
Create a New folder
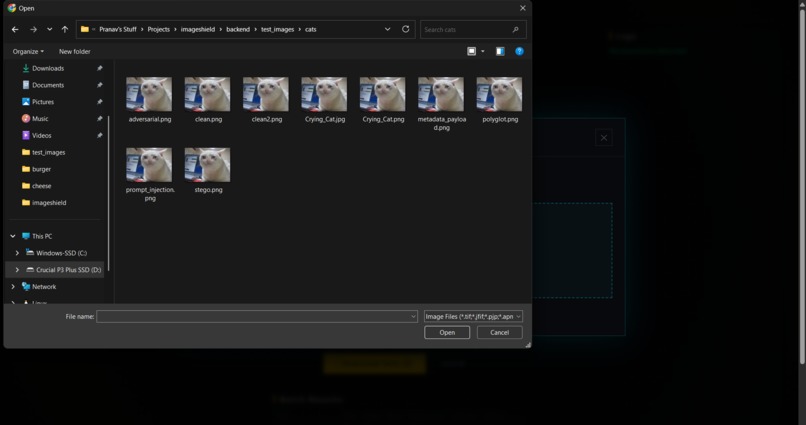pos(75,51)
